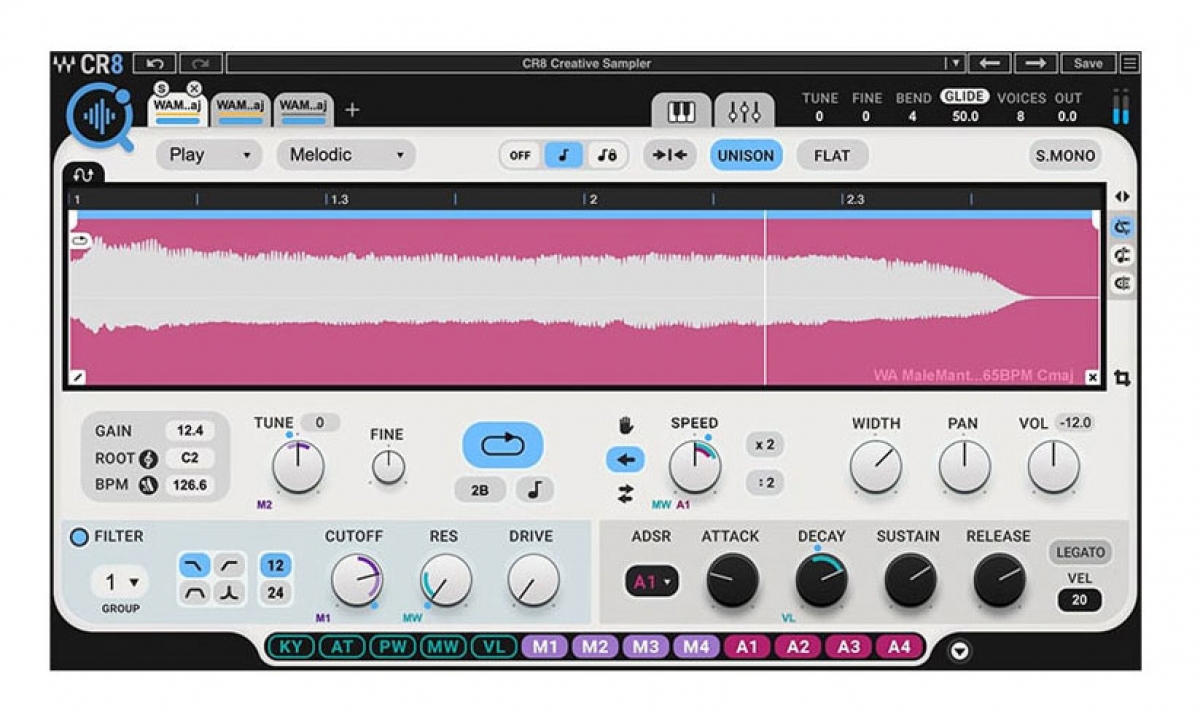
Task: Open the Play mode dropdown
Action: click(x=209, y=155)
